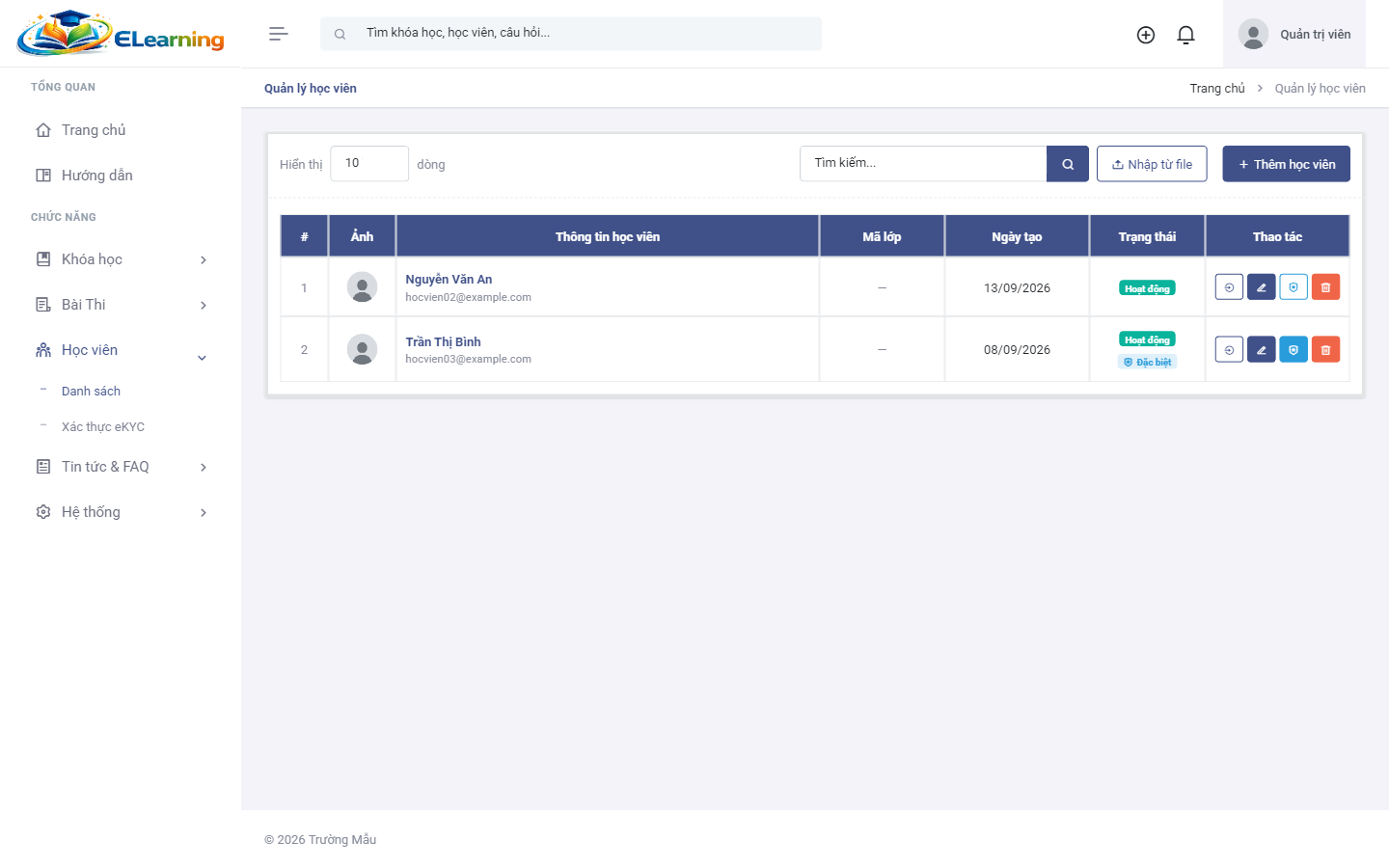Select Xác thực eKYC submenu item
The width and height of the screenshot is (1389, 868).
(x=103, y=427)
